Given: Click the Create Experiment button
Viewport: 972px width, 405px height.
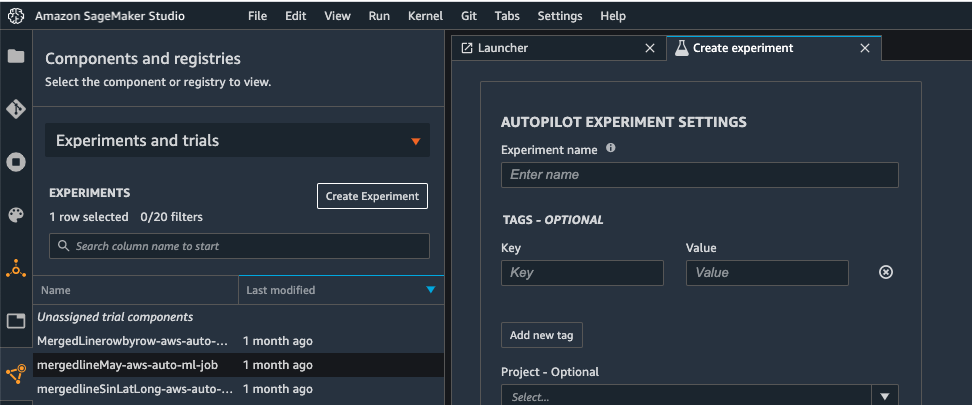Looking at the screenshot, I should tap(372, 196).
